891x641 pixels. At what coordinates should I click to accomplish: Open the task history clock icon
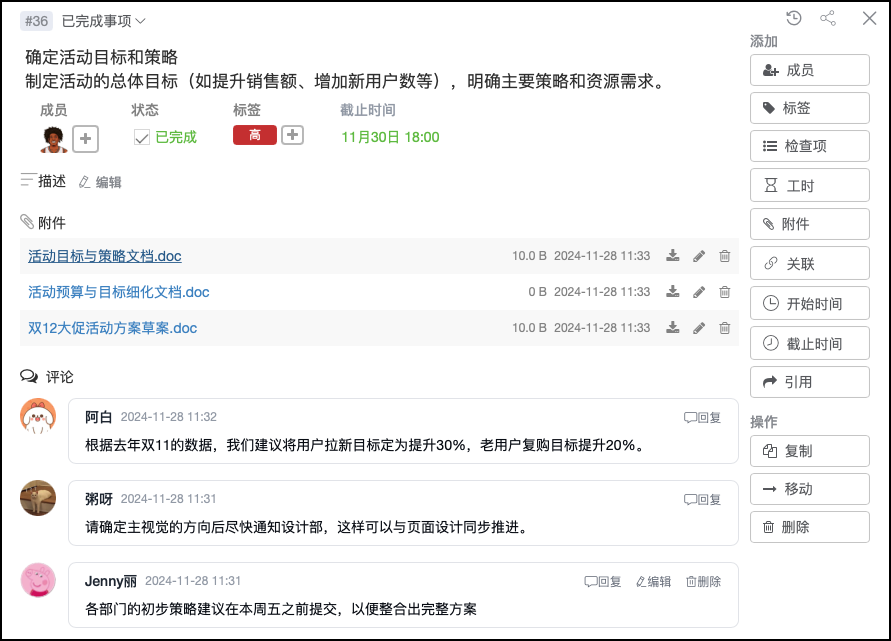[794, 18]
